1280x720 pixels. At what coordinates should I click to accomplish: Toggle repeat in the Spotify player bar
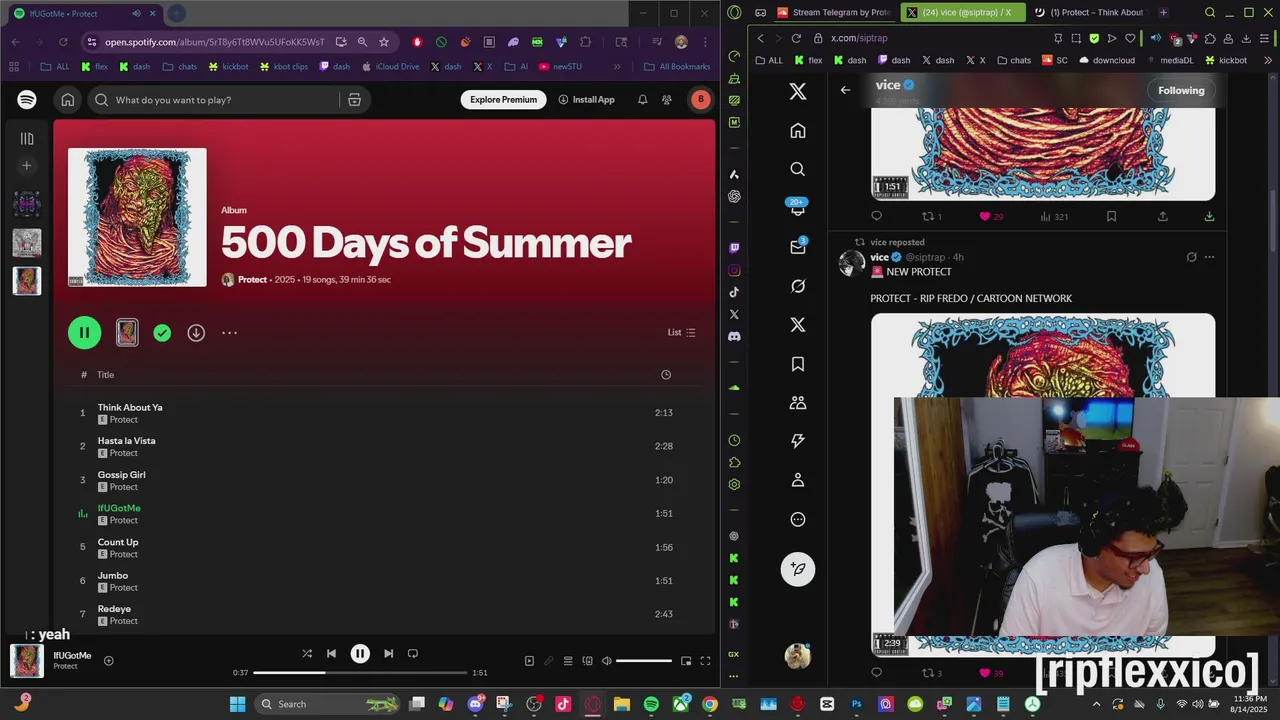[x=412, y=653]
